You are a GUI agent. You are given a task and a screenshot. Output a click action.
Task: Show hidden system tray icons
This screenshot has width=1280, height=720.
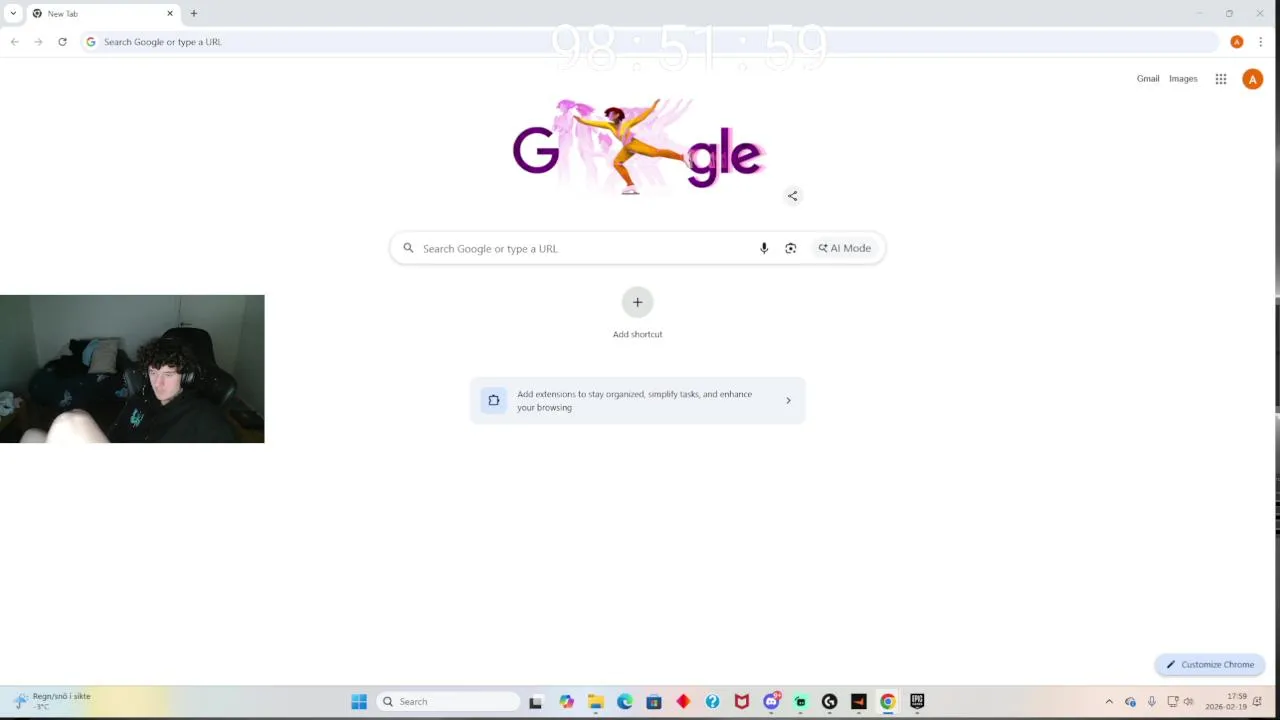1109,702
